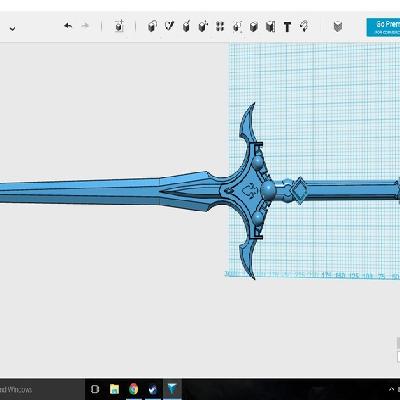Screen dimensions: 400x400
Task: Click the greyed-out Redo arrow
Action: pos(85,26)
